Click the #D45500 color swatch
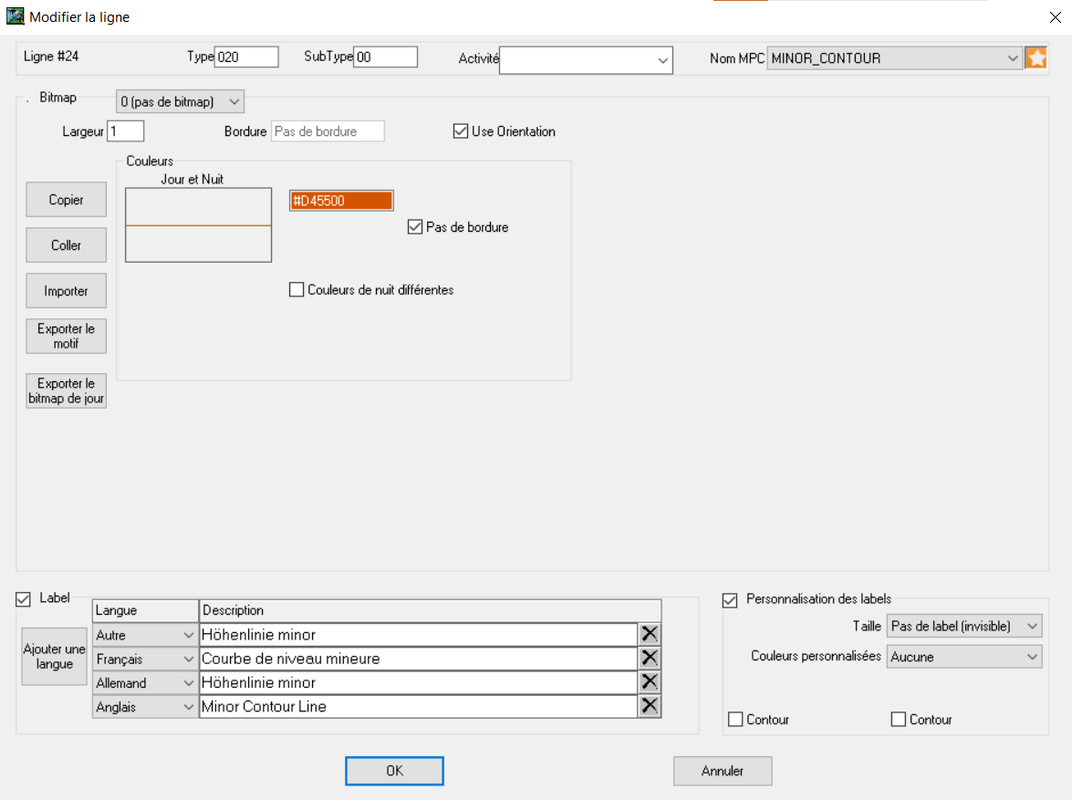This screenshot has height=800, width=1072. (x=341, y=200)
